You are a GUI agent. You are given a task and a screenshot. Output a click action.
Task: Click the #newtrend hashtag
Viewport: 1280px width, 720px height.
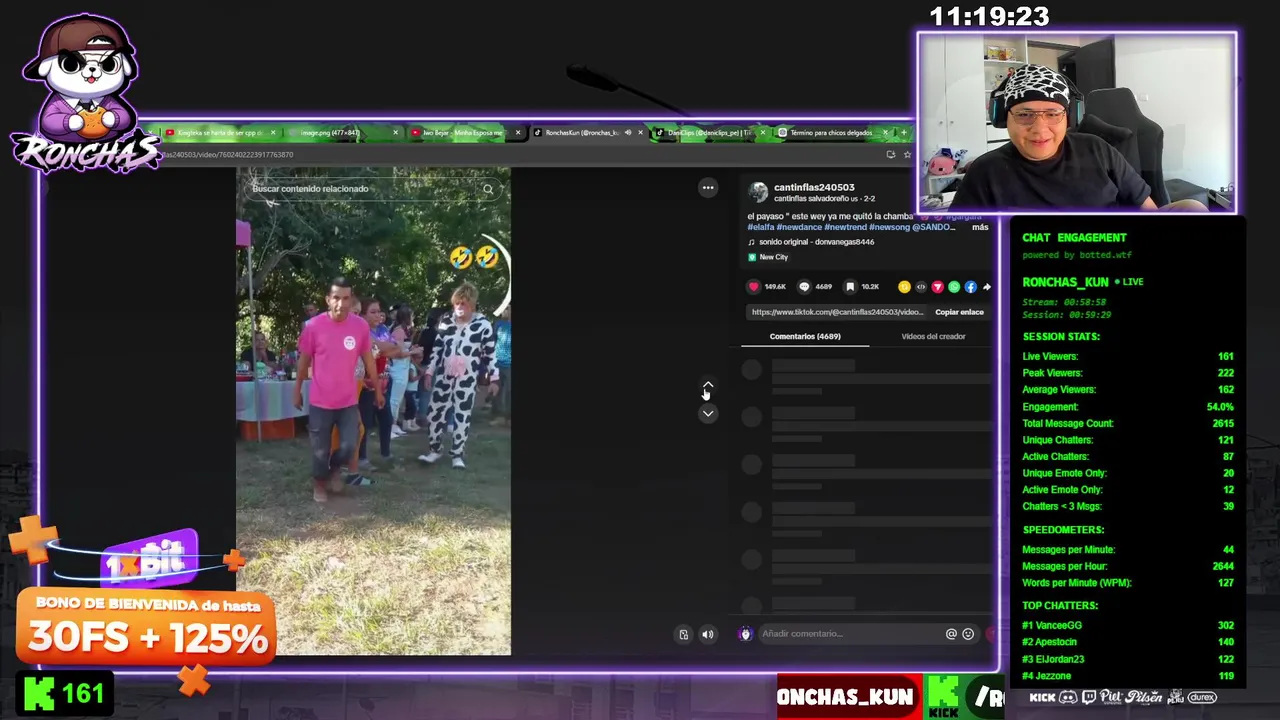pos(845,227)
